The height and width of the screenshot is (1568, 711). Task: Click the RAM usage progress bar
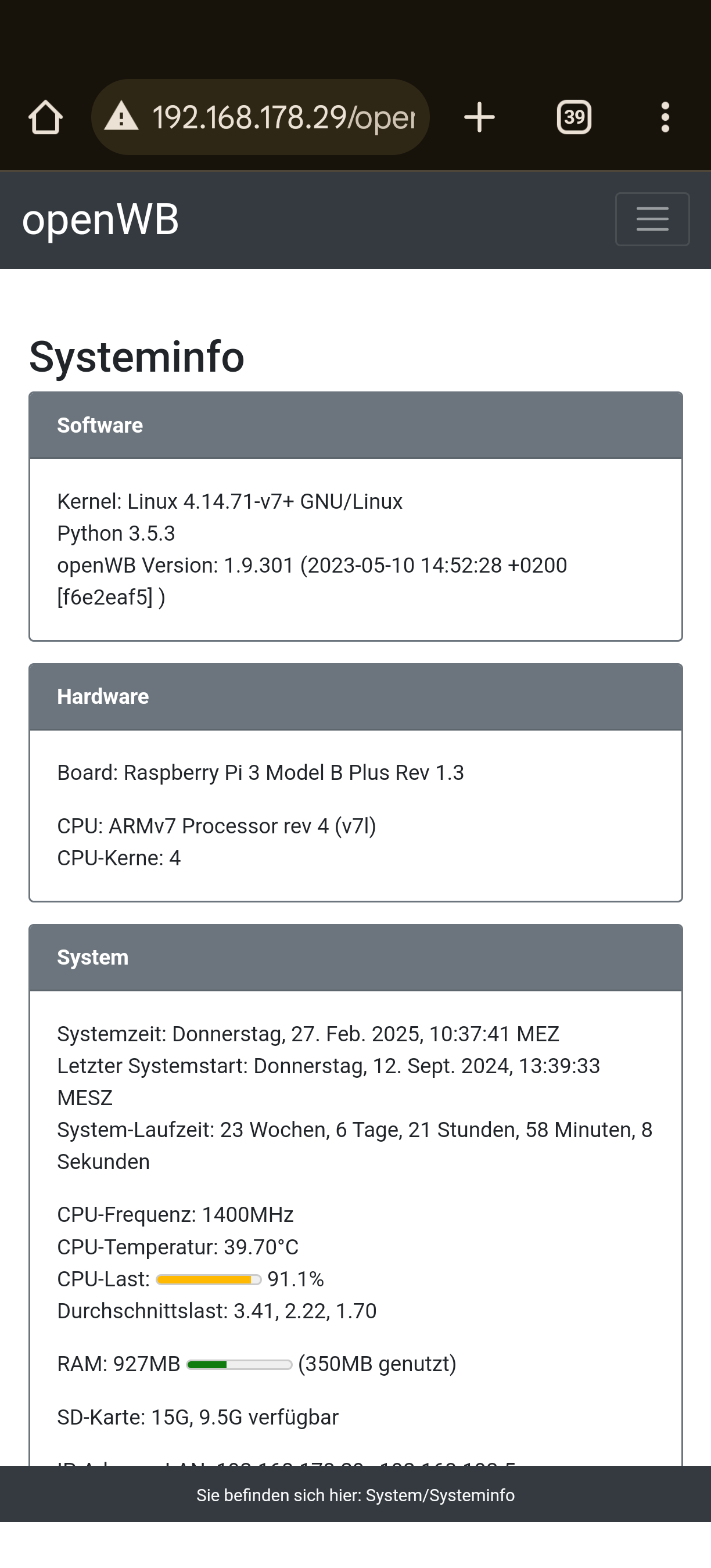(239, 1365)
